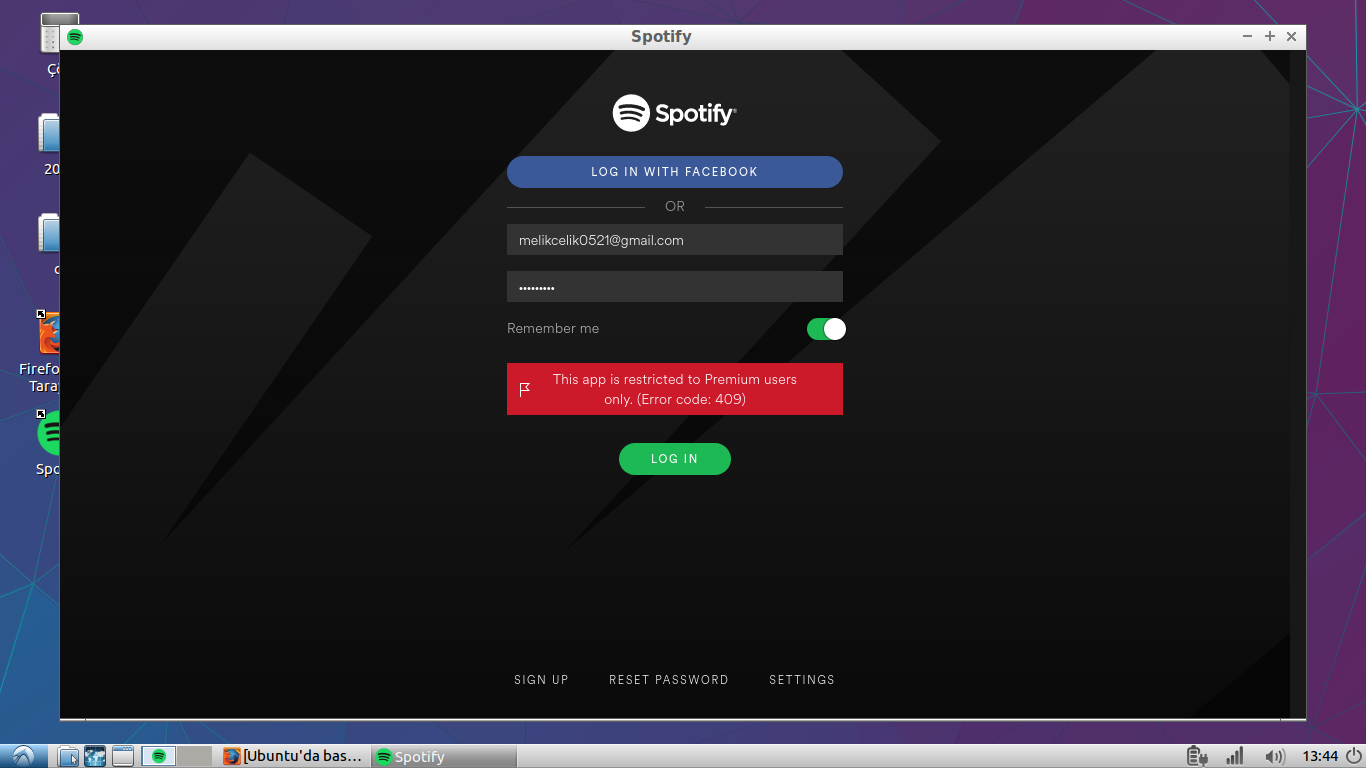
Task: Maximize the Spotify window
Action: pos(1270,36)
